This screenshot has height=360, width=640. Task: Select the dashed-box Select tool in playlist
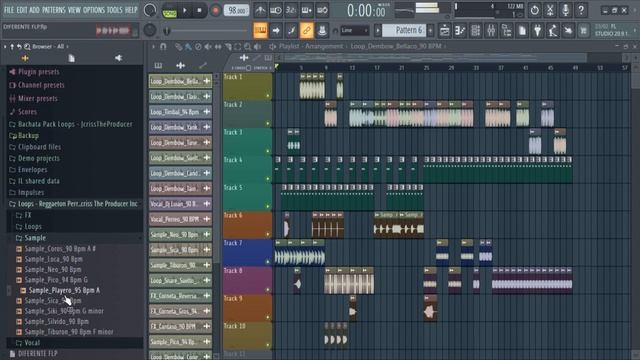point(238,47)
